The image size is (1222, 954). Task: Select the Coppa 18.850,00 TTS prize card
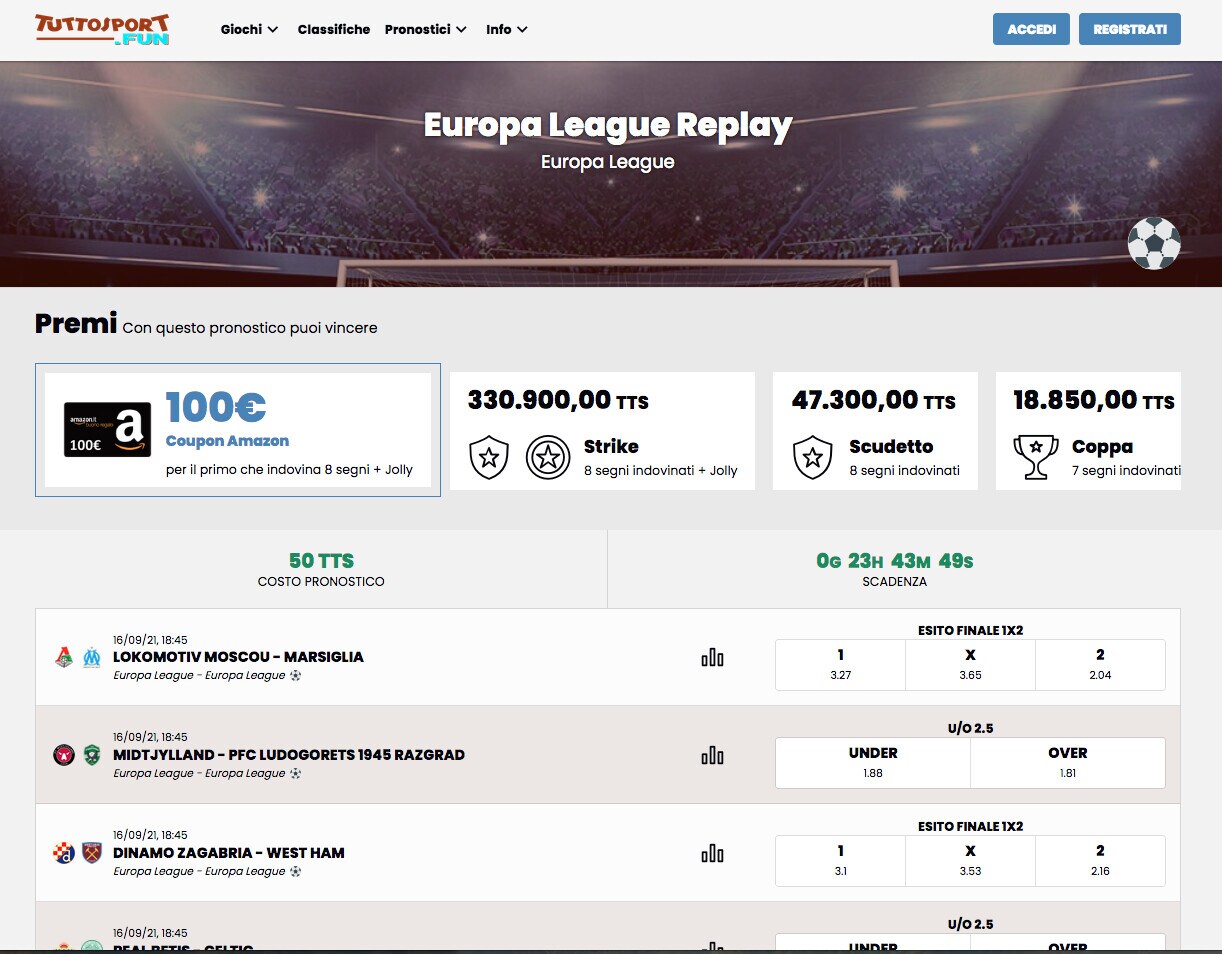(x=1088, y=431)
